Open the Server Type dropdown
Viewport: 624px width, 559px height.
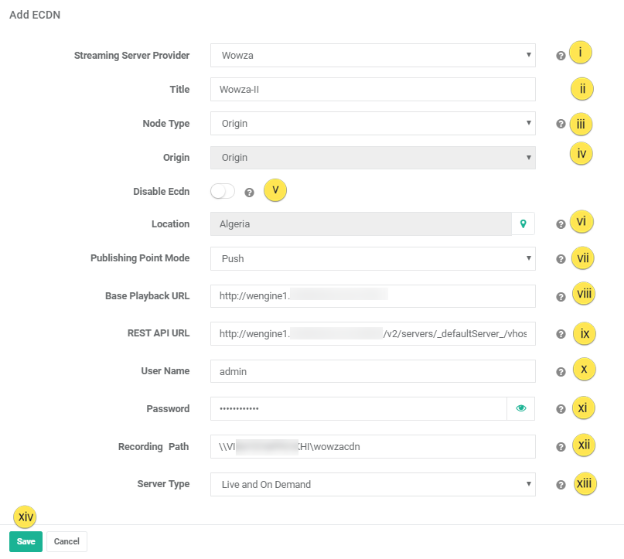(372, 485)
